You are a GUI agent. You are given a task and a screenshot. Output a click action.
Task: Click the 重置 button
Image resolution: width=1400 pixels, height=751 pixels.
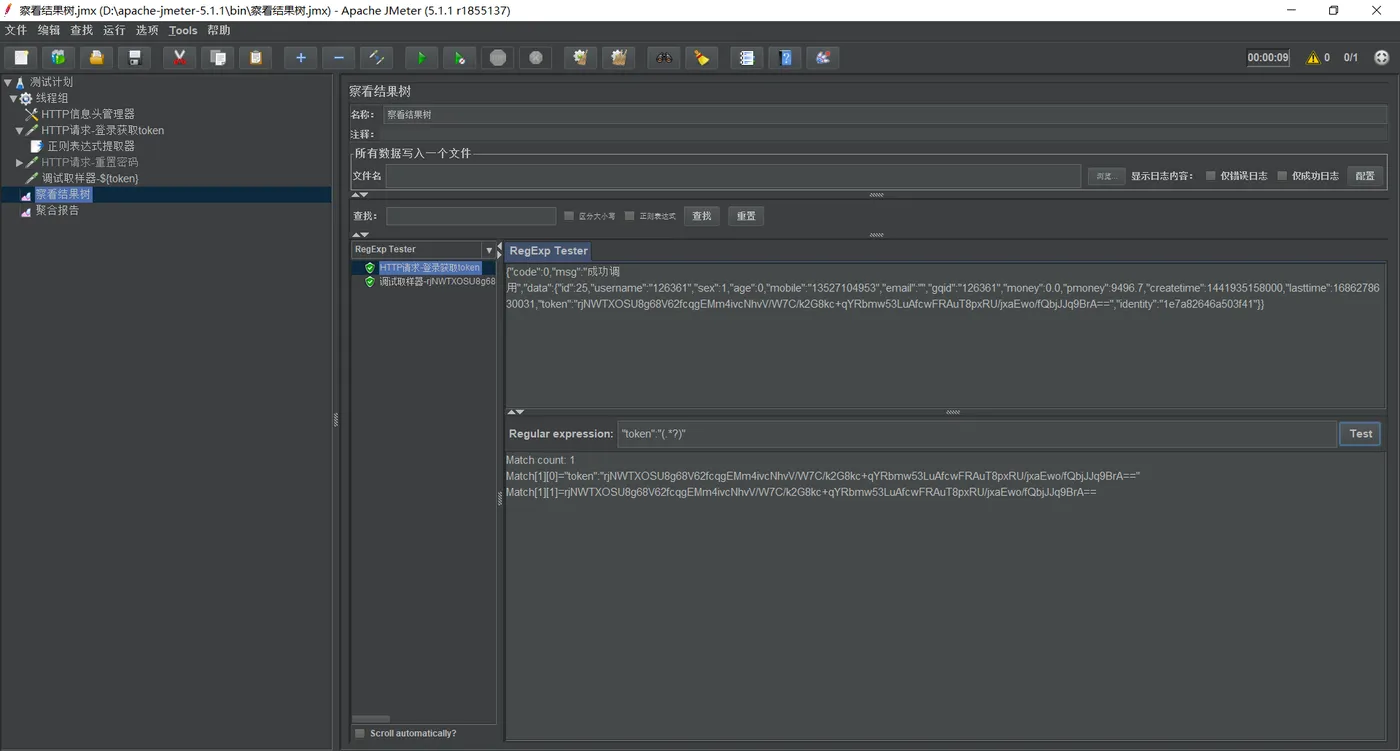746,216
